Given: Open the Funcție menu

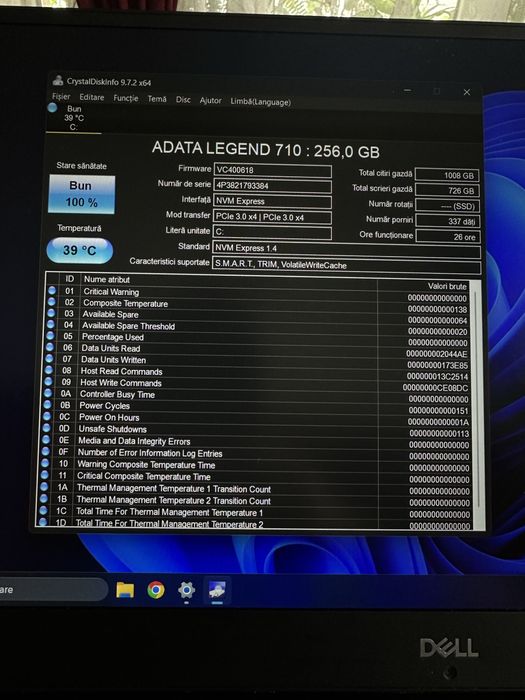Looking at the screenshot, I should [125, 98].
